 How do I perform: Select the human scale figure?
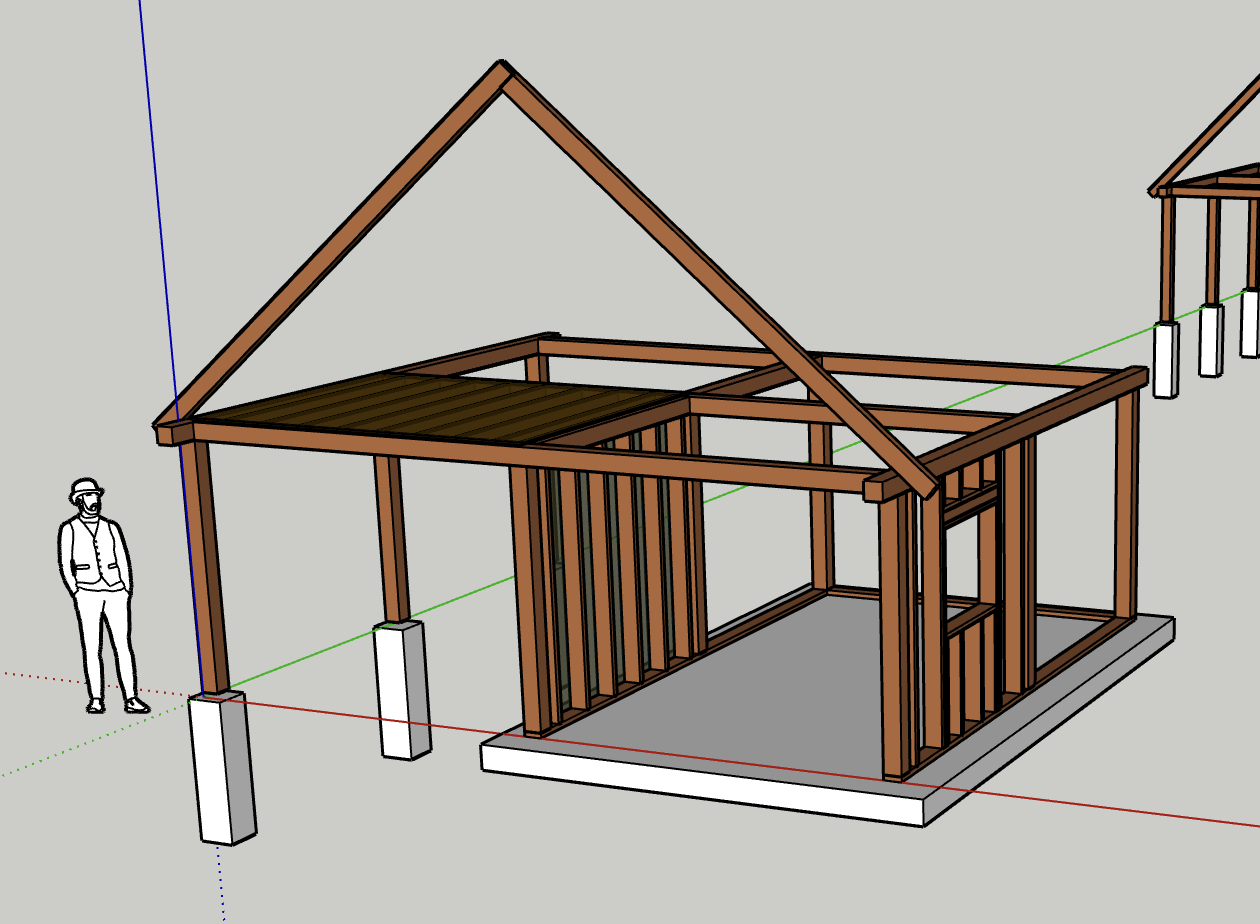point(95,590)
